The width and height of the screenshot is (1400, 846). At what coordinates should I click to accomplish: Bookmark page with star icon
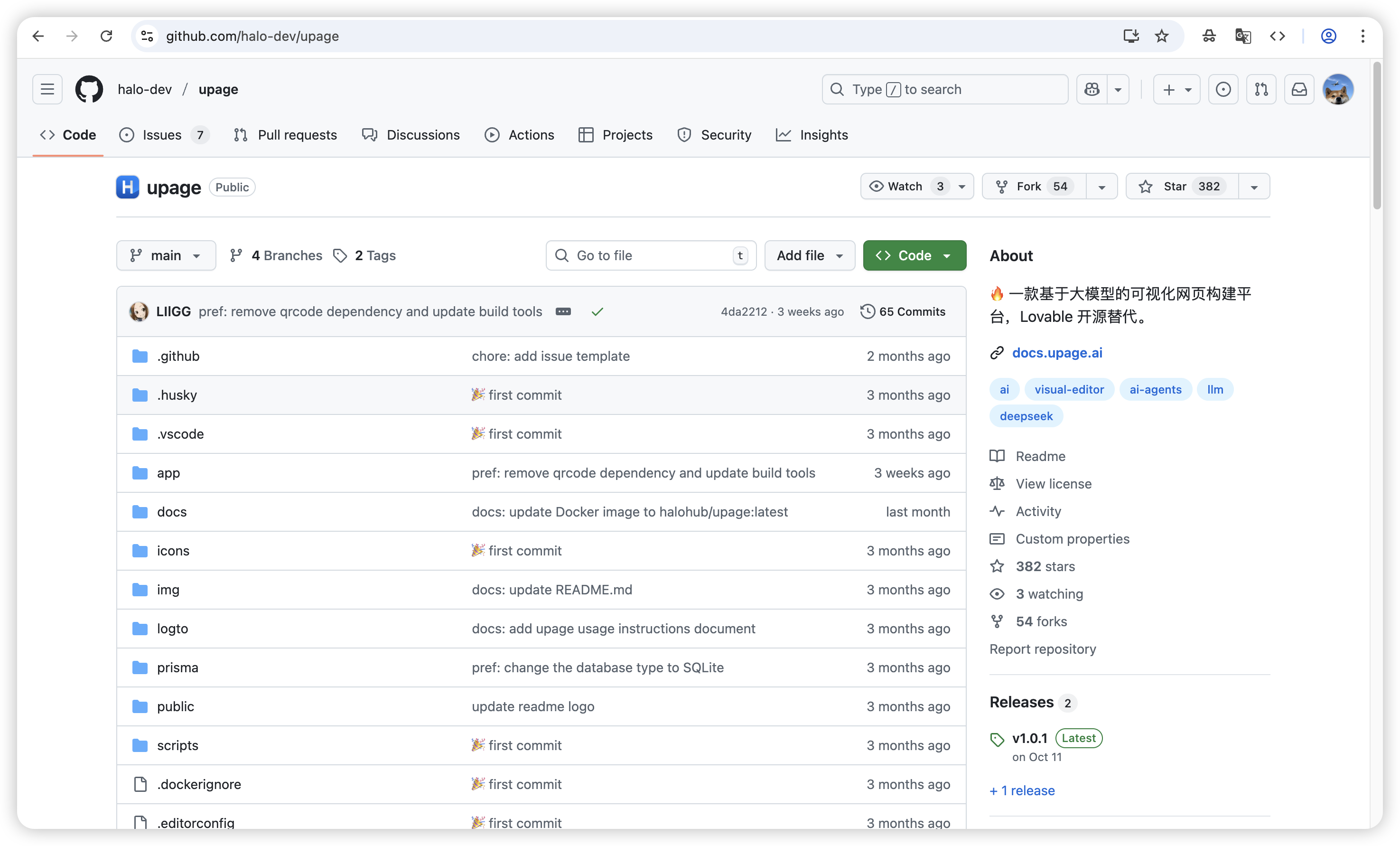click(1161, 37)
